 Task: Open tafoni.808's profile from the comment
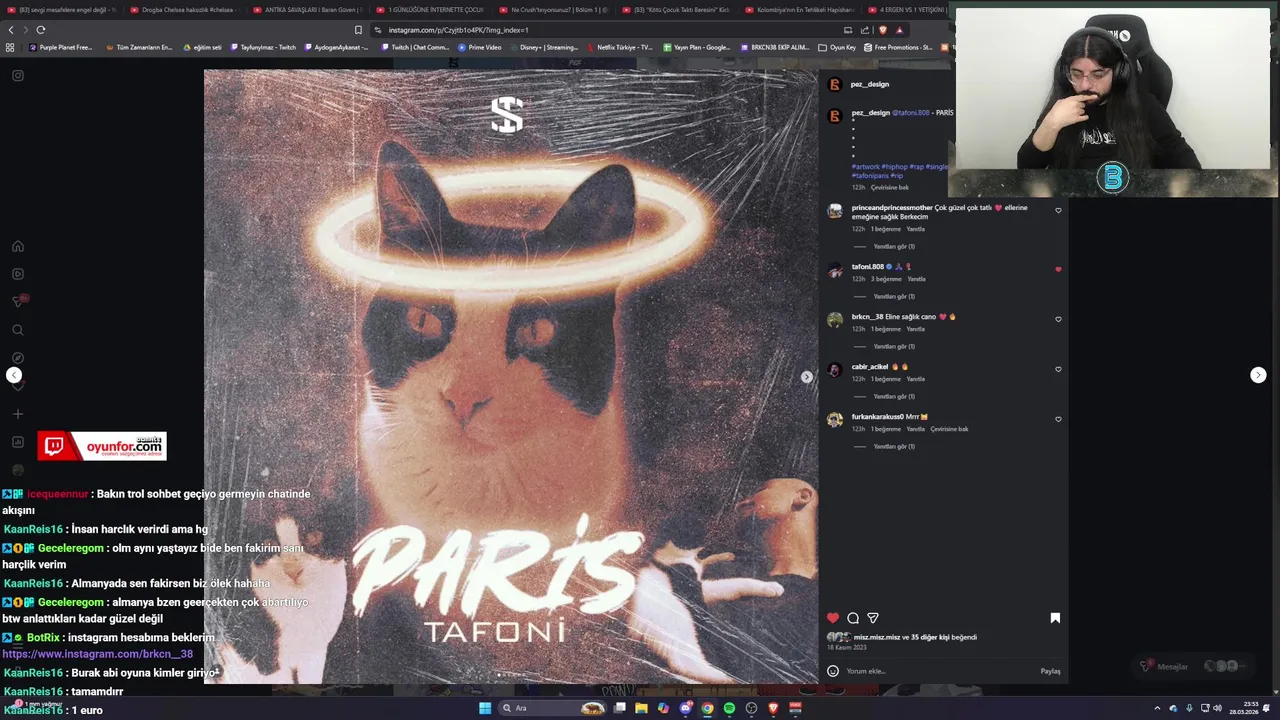pos(867,267)
